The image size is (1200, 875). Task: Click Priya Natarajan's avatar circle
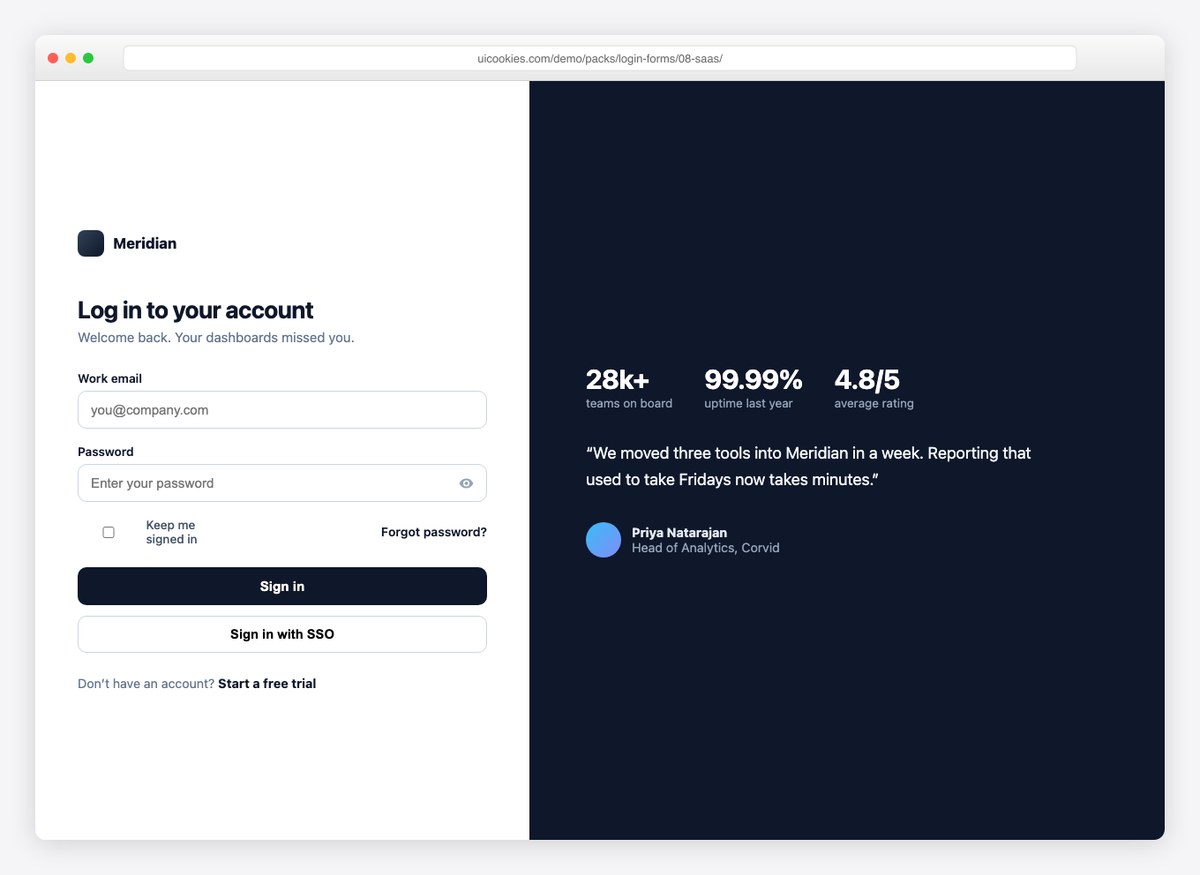click(x=603, y=540)
